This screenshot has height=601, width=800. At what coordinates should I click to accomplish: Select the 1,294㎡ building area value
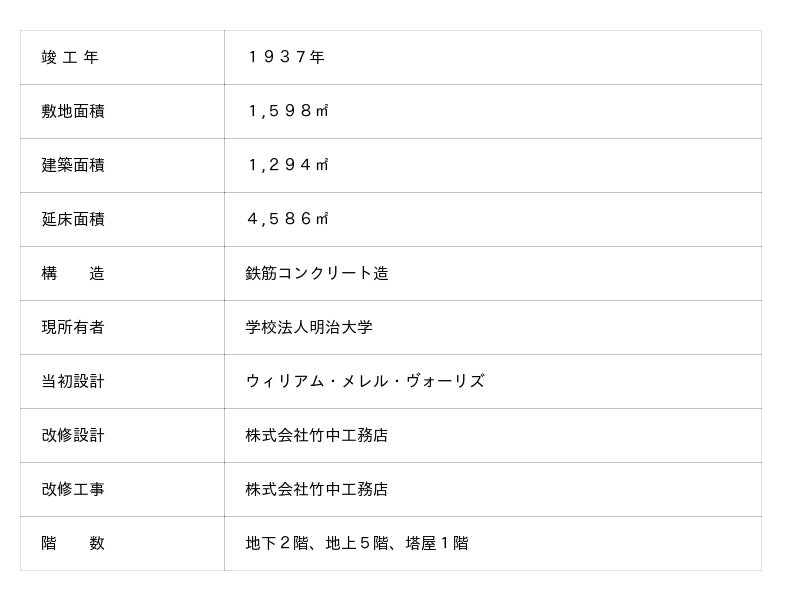pos(288,165)
